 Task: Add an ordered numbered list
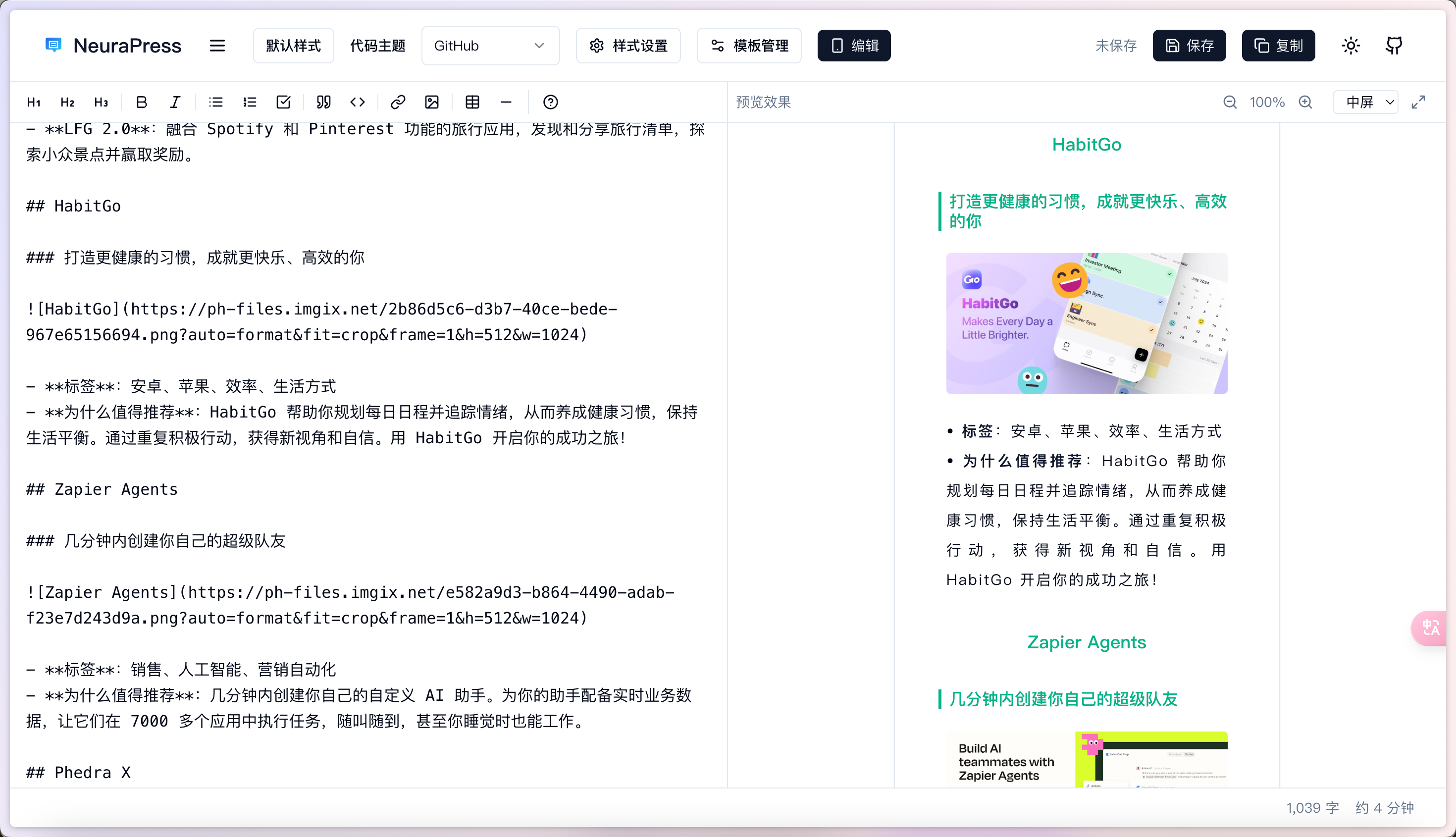click(x=250, y=103)
